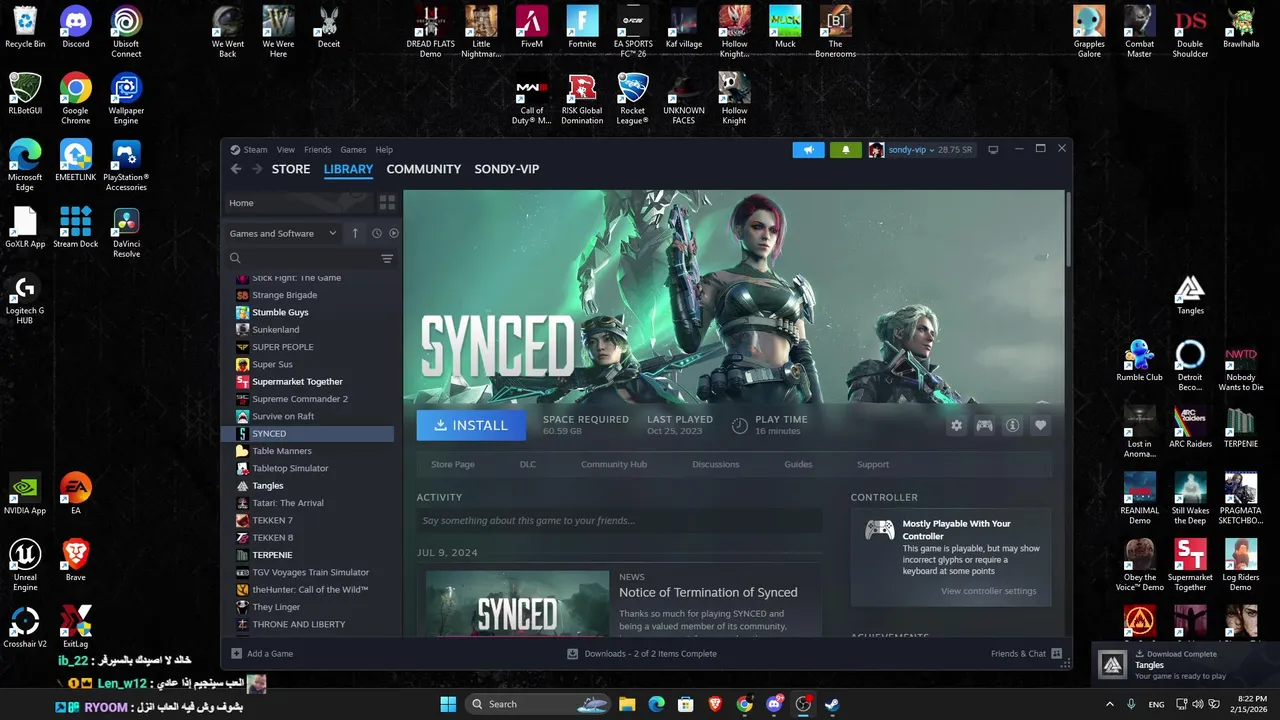Expand Games and Software dropdown

(x=283, y=233)
